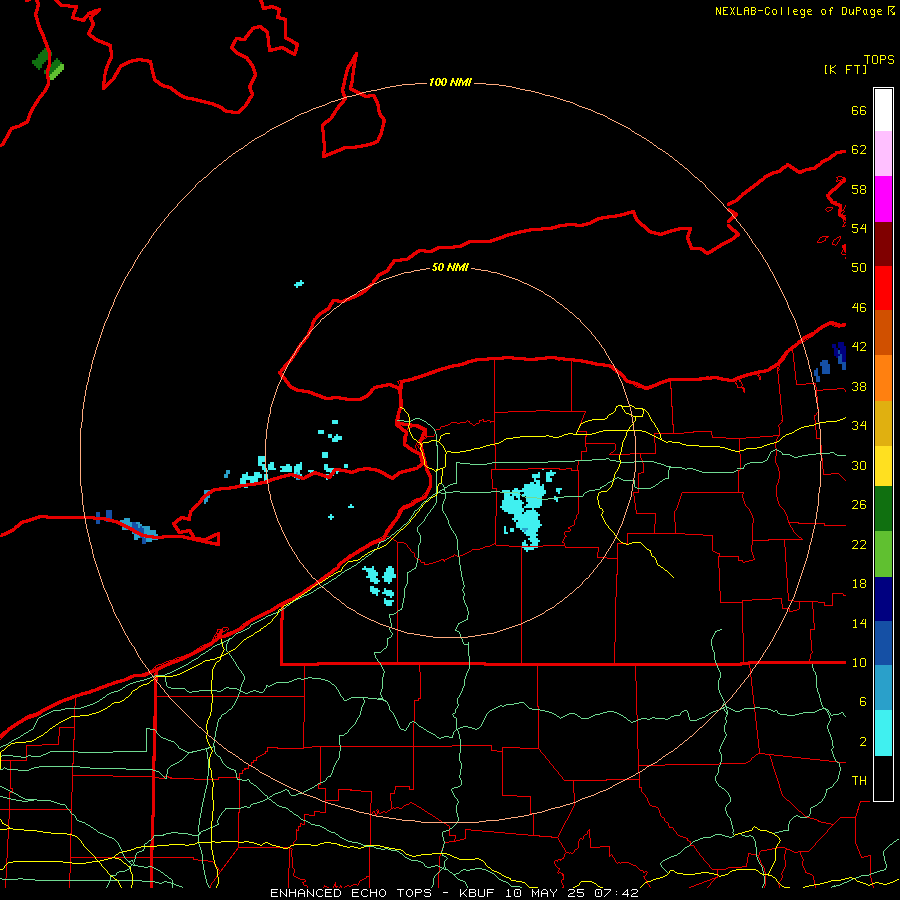Screen dimensions: 900x900
Task: Click the 50 NMI range ring label
Action: pos(450,267)
